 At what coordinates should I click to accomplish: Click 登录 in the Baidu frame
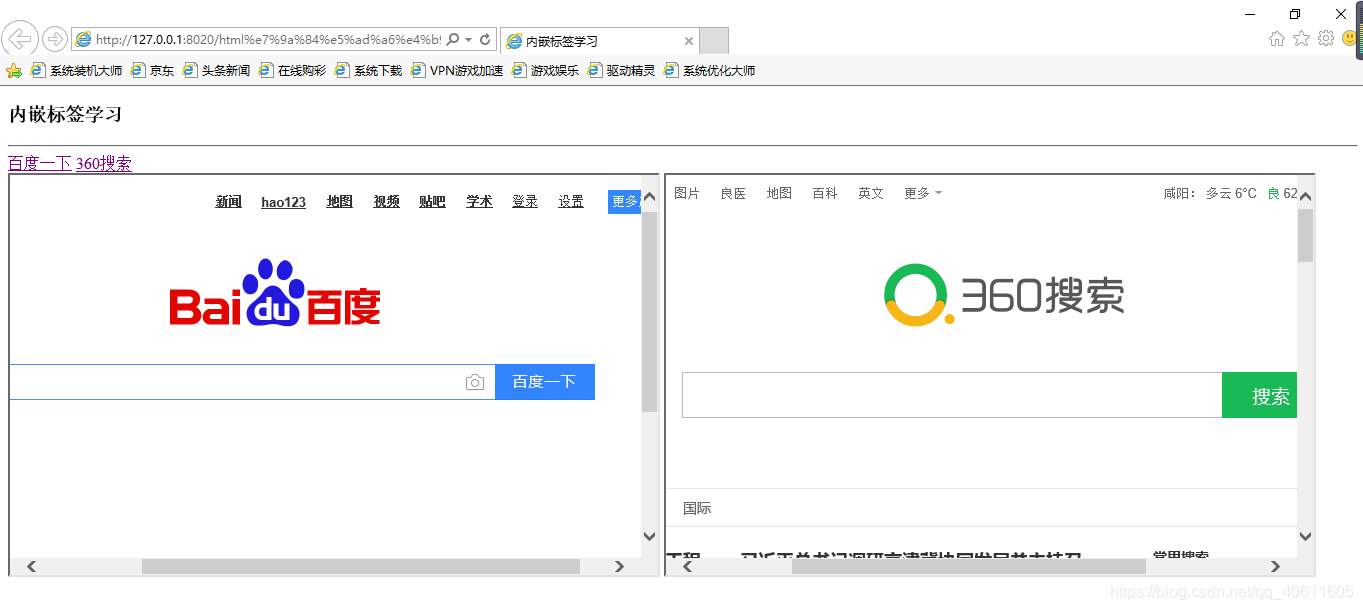pyautogui.click(x=525, y=202)
